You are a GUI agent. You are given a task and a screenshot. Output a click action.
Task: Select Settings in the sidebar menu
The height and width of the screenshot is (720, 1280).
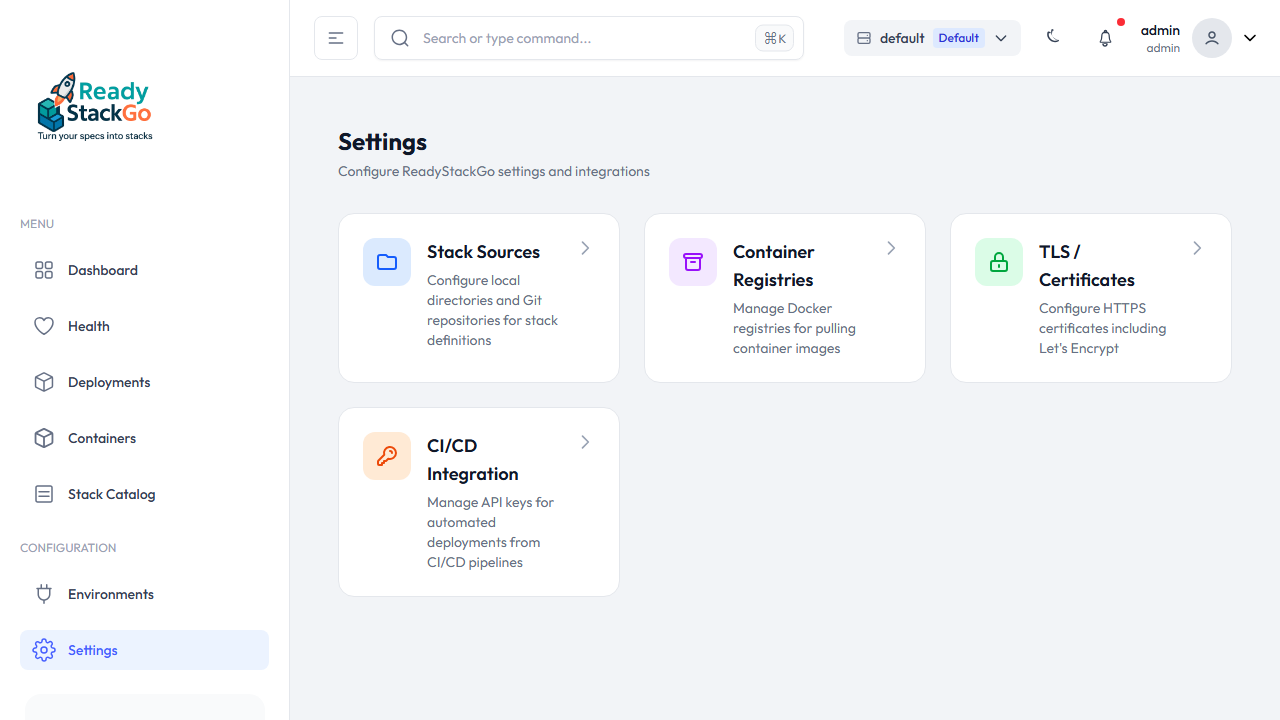[x=92, y=650]
